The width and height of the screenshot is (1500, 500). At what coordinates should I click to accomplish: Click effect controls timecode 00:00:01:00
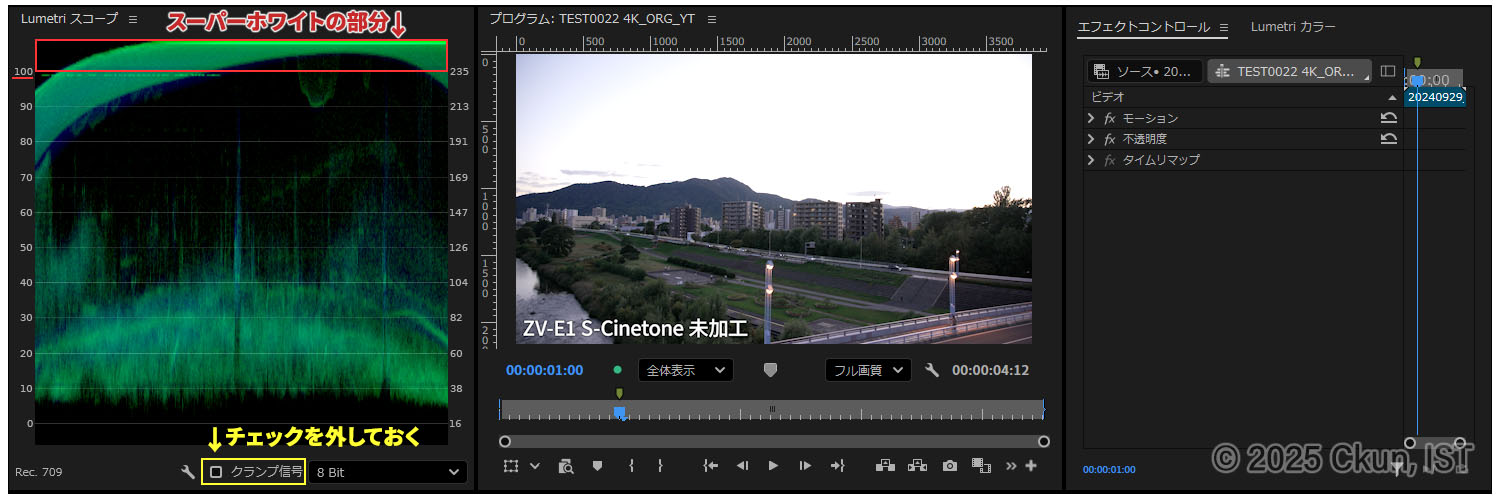[x=1109, y=469]
